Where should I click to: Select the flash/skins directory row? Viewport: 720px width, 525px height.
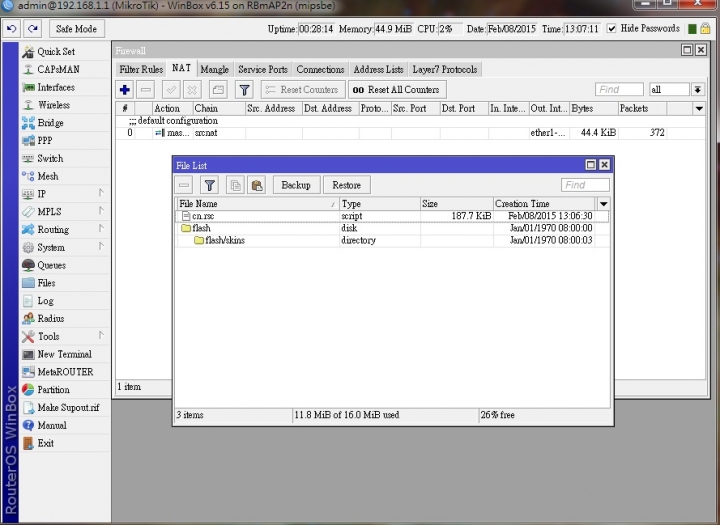point(393,240)
